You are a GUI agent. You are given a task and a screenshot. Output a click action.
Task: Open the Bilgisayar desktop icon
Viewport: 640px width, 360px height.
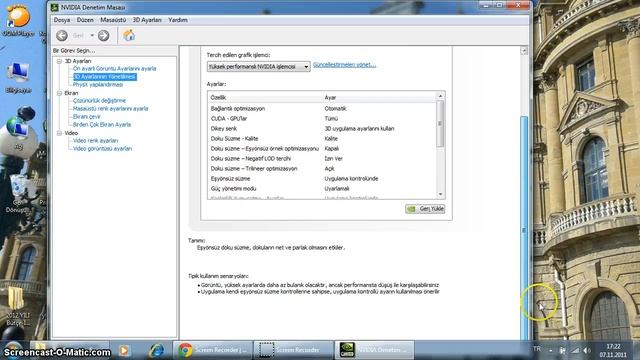click(x=18, y=78)
